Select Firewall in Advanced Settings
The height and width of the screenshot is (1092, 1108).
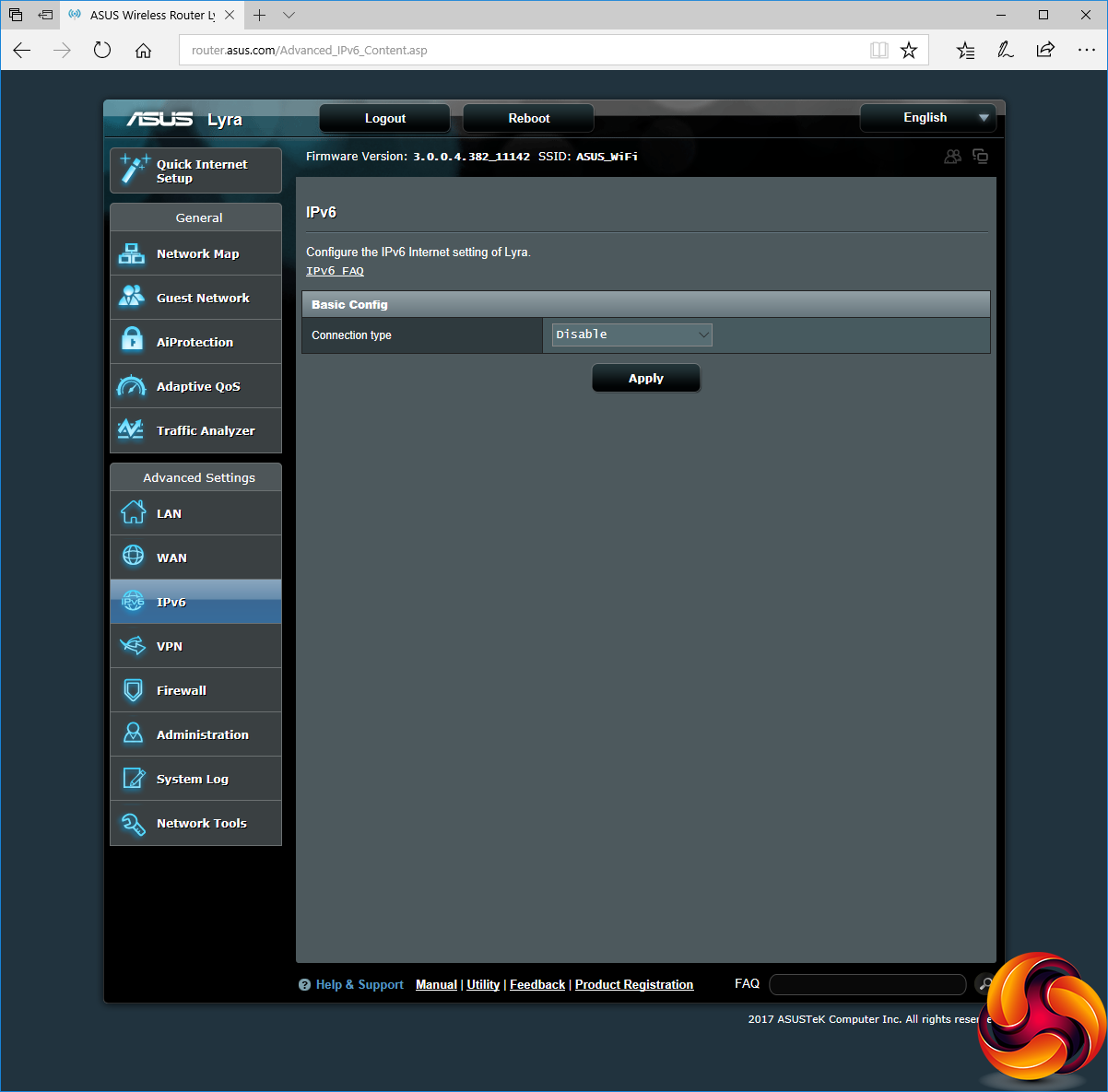click(195, 690)
